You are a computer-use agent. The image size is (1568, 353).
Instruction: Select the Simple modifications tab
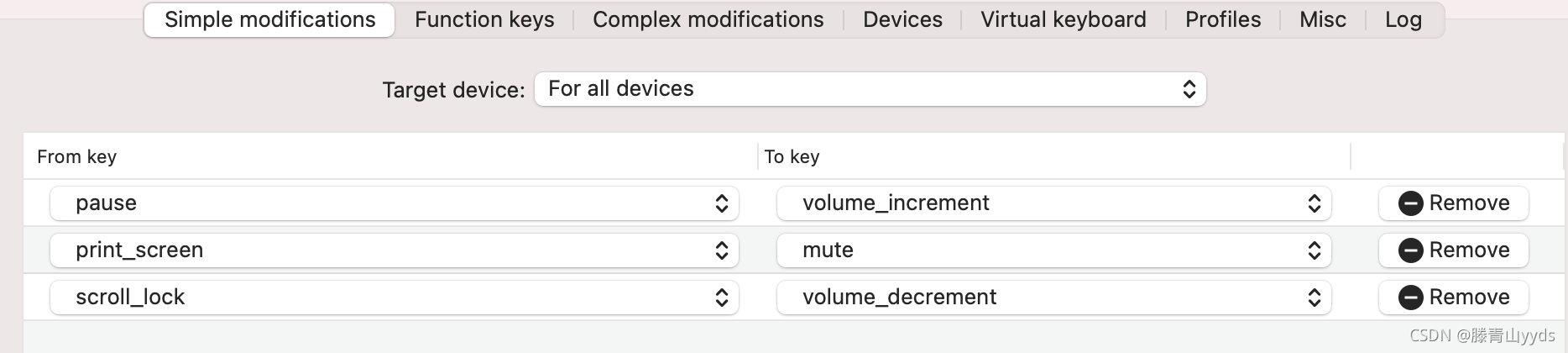[269, 20]
